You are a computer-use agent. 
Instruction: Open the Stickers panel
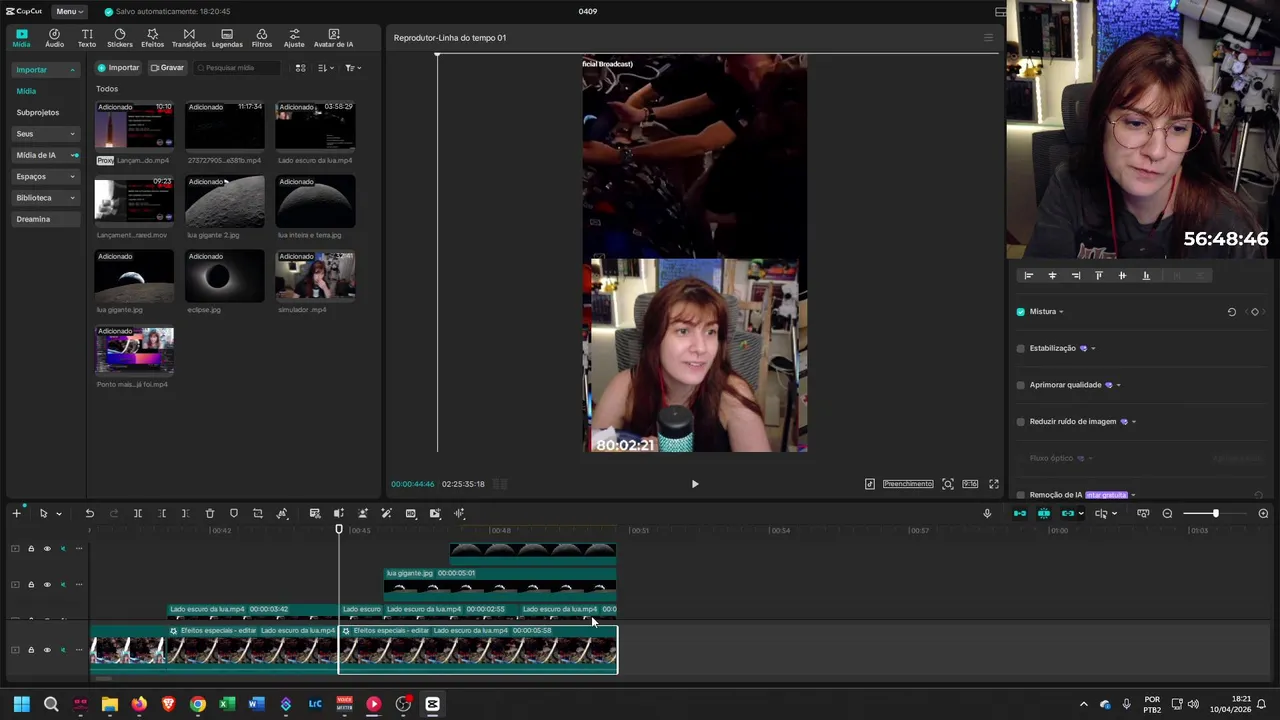[120, 38]
